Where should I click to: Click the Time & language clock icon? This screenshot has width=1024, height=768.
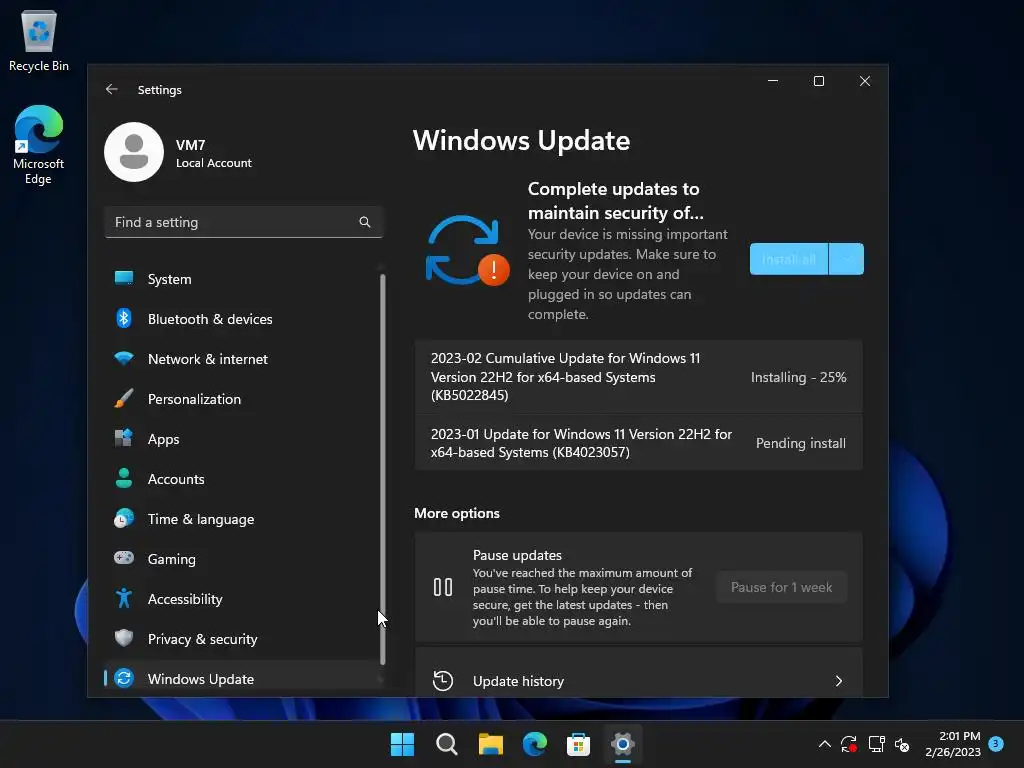123,519
